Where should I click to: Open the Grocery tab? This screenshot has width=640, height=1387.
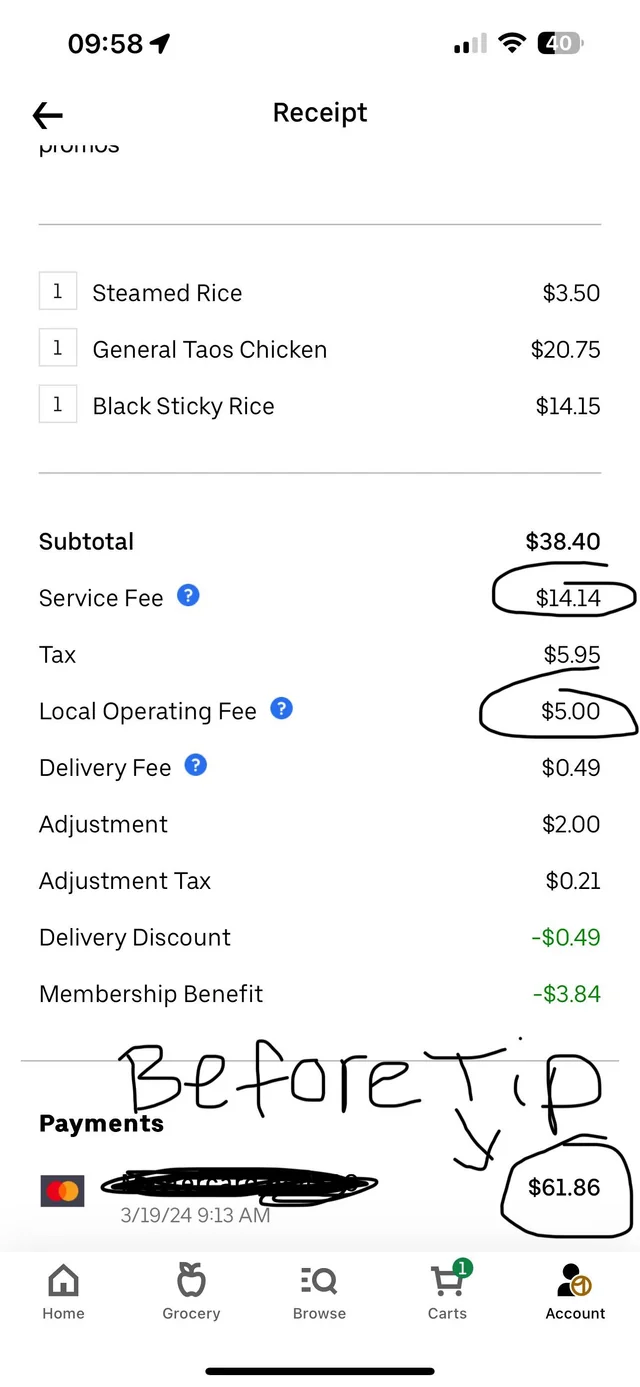point(191,1292)
